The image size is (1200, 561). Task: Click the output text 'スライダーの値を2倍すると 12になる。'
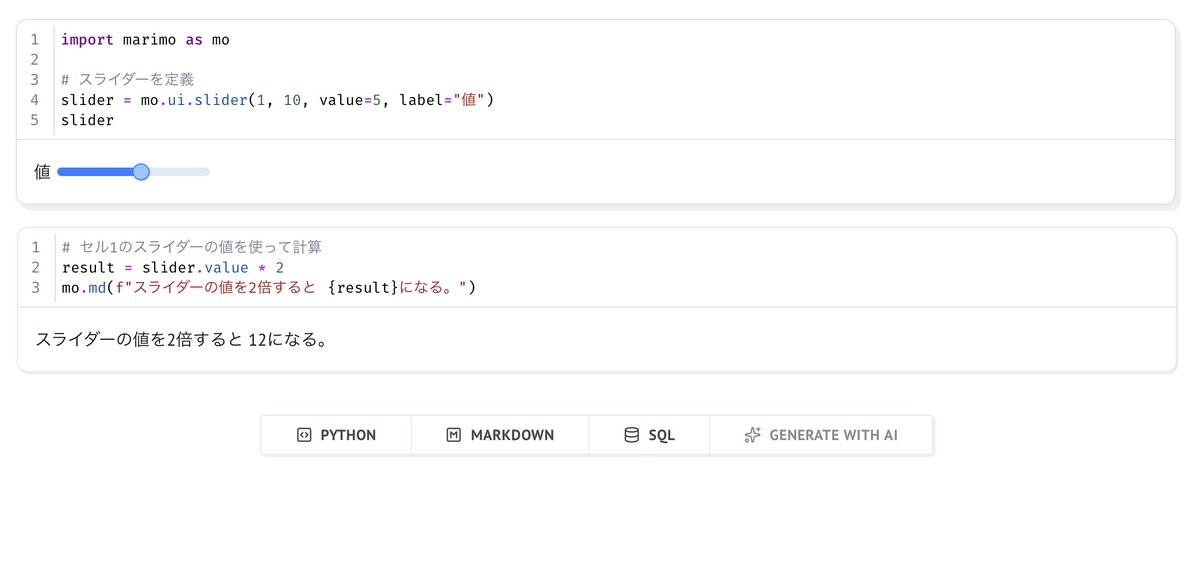(x=182, y=340)
